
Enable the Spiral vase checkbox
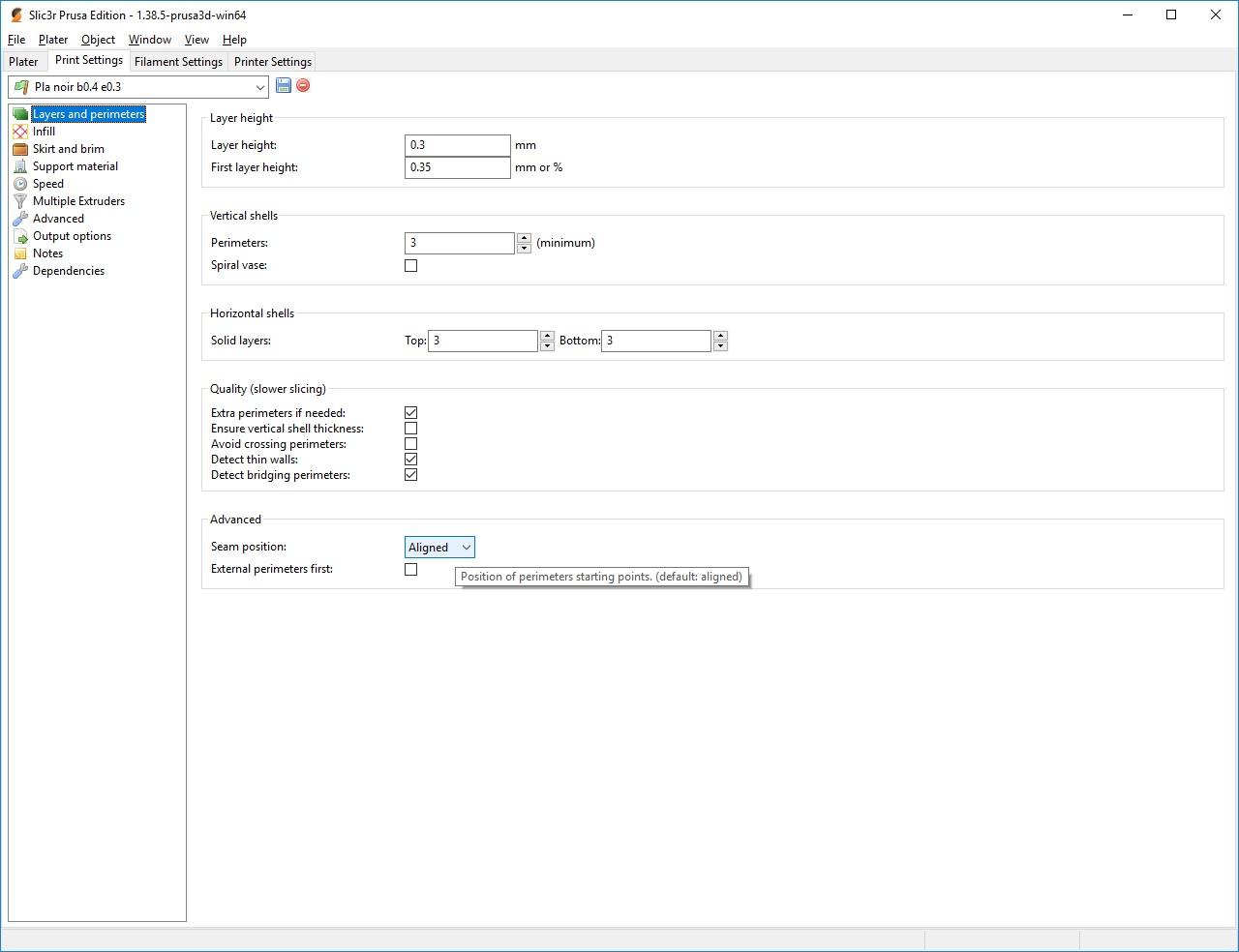point(411,265)
